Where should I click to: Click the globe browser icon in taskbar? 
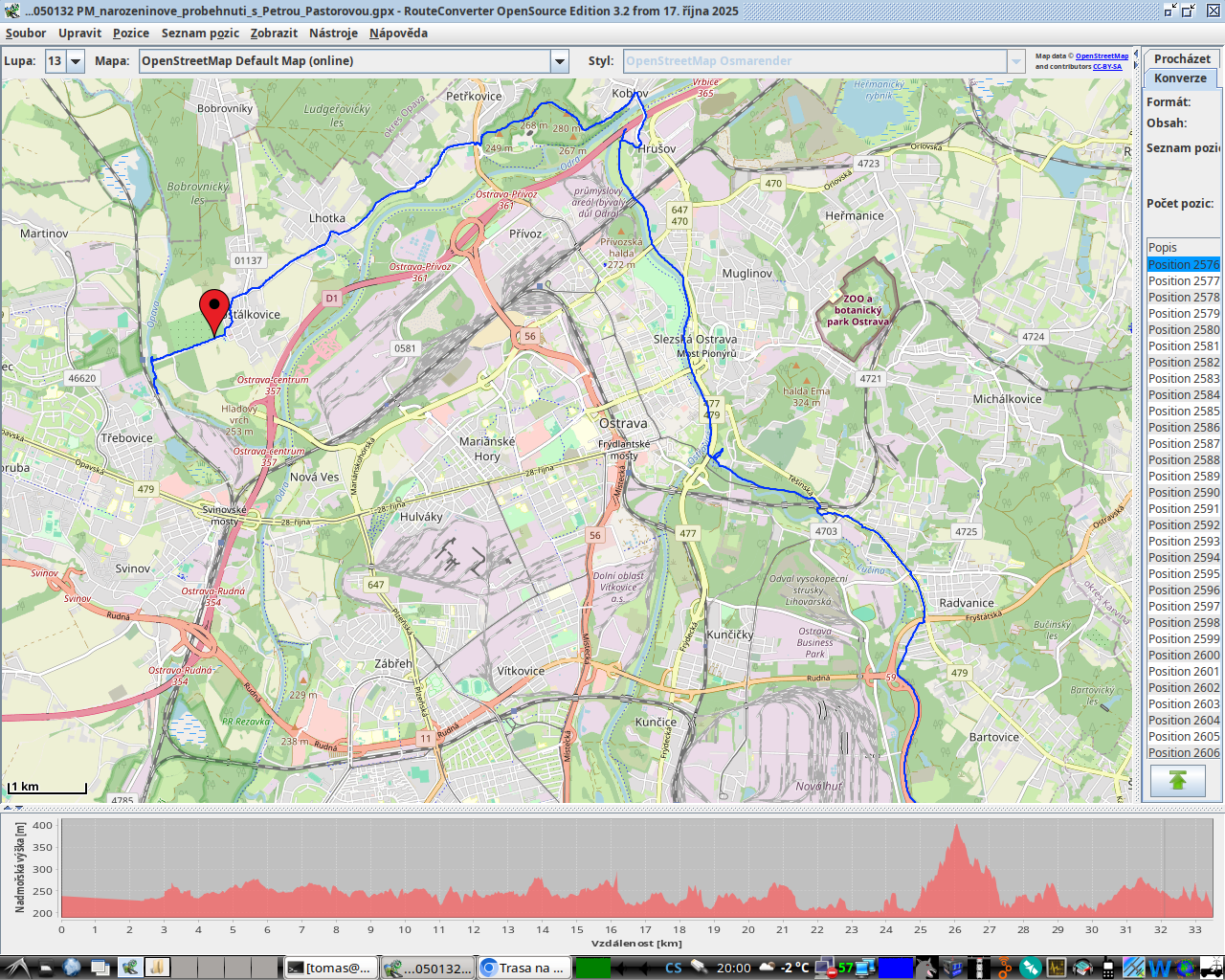(72, 968)
